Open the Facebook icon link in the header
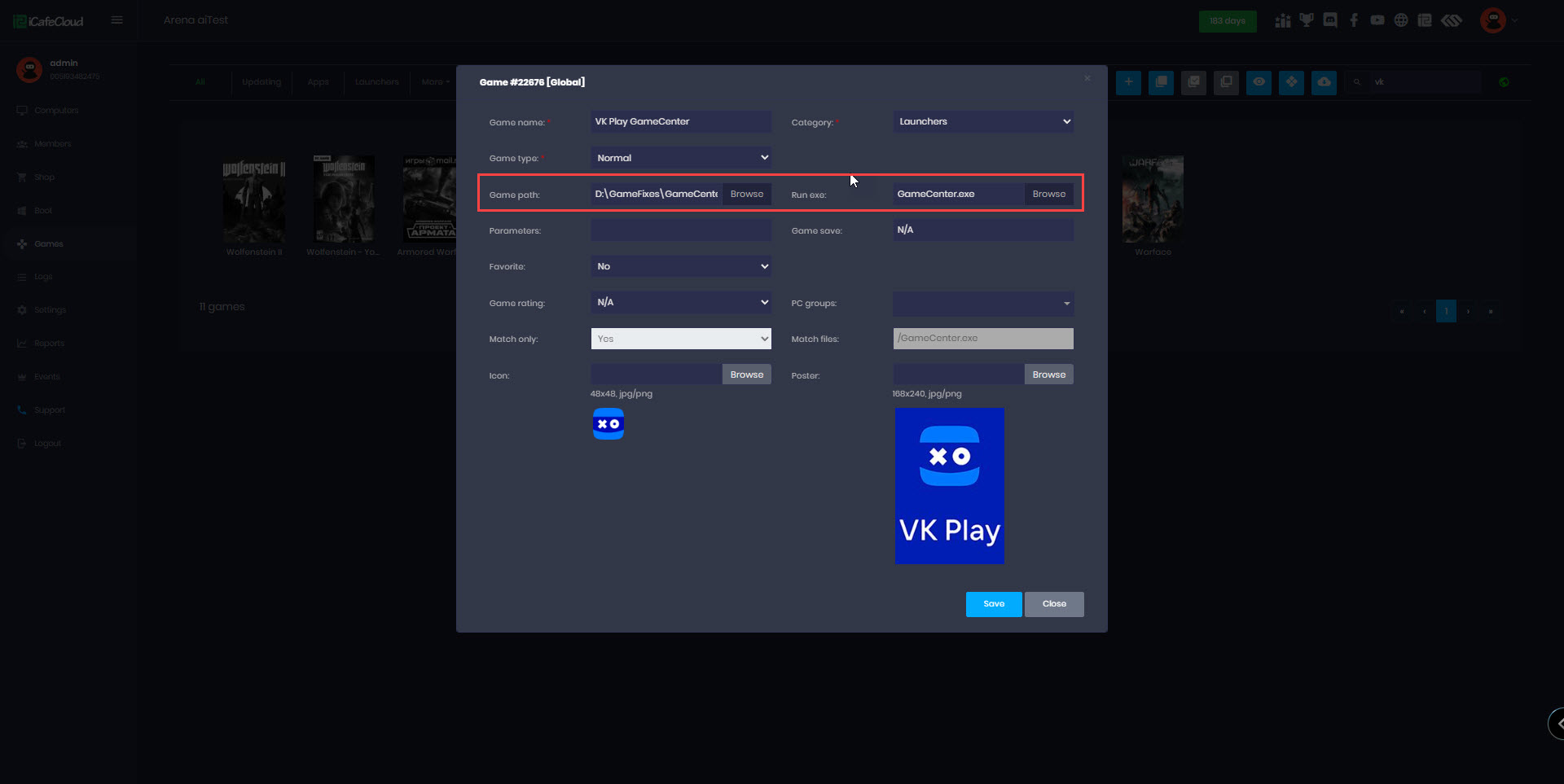1564x784 pixels. [1354, 20]
